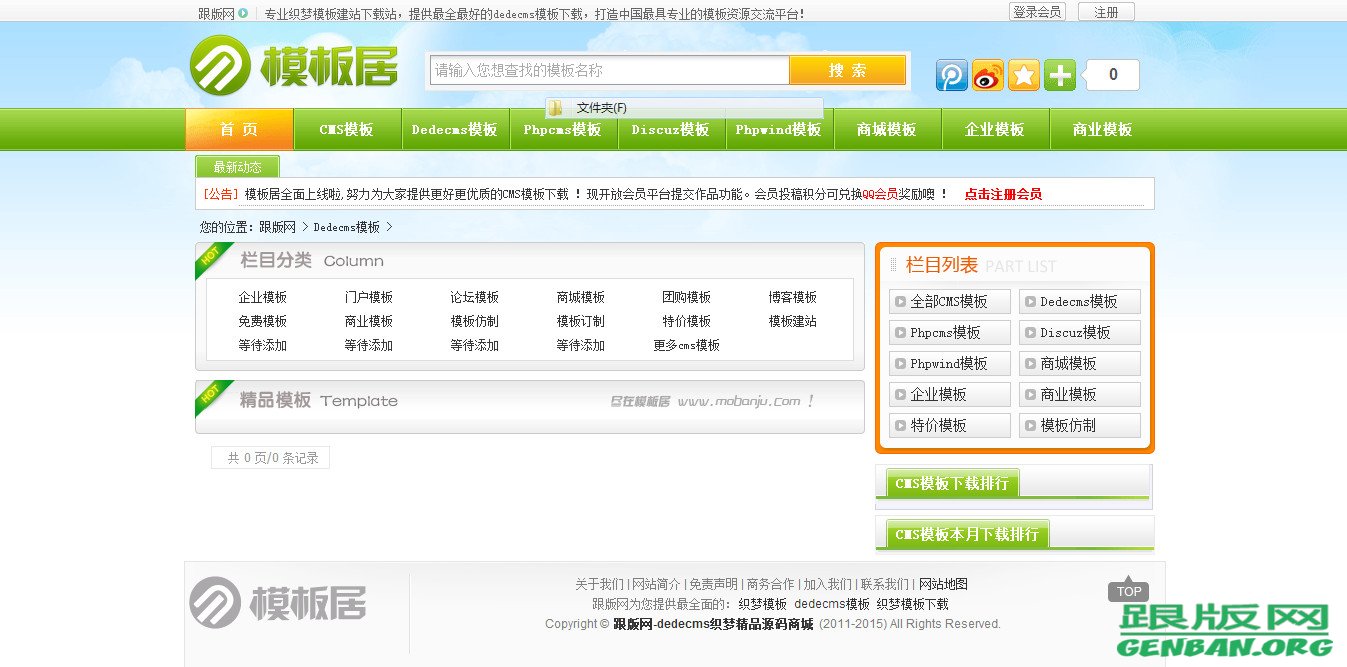Click inside the template search input field
This screenshot has height=667, width=1347.
coord(610,71)
